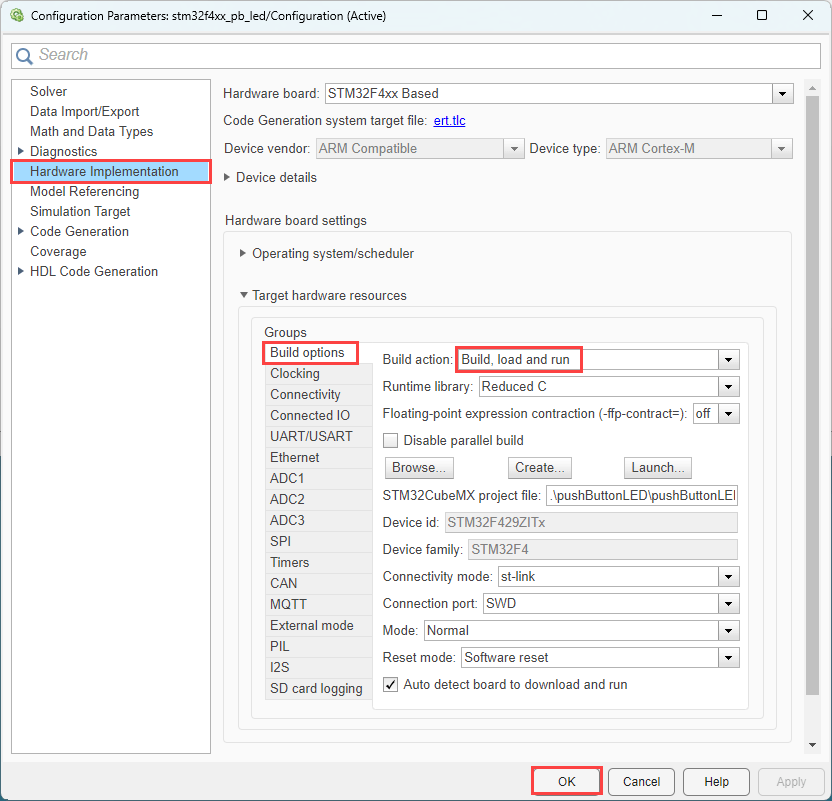Select Coverage in the tree
This screenshot has height=801, width=832.
(58, 251)
